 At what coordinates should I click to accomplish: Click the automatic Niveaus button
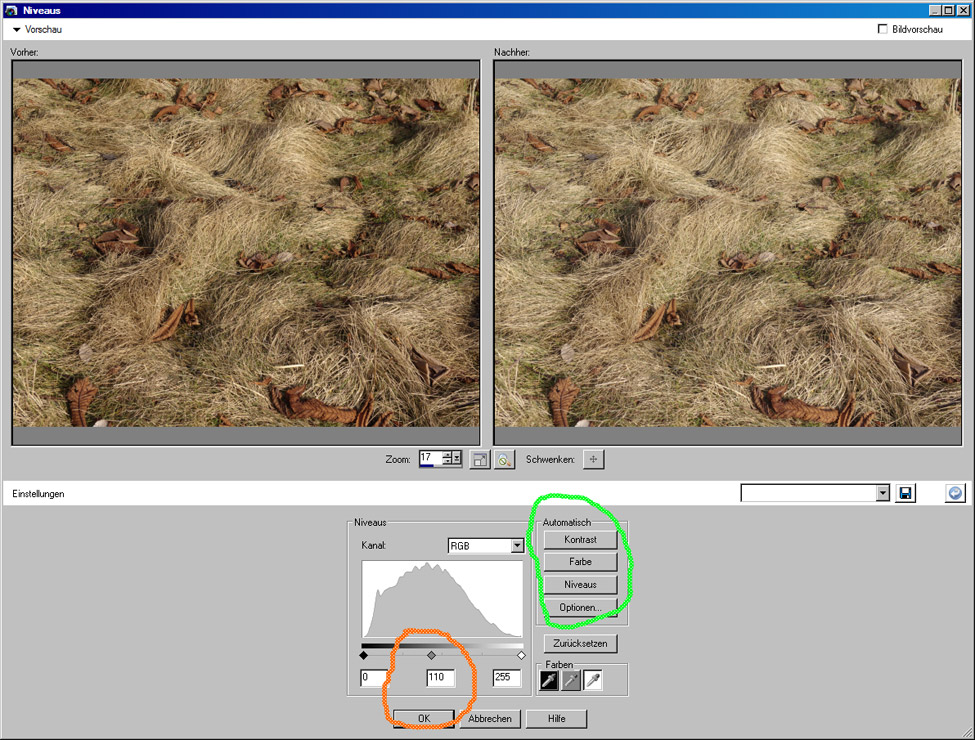(580, 585)
